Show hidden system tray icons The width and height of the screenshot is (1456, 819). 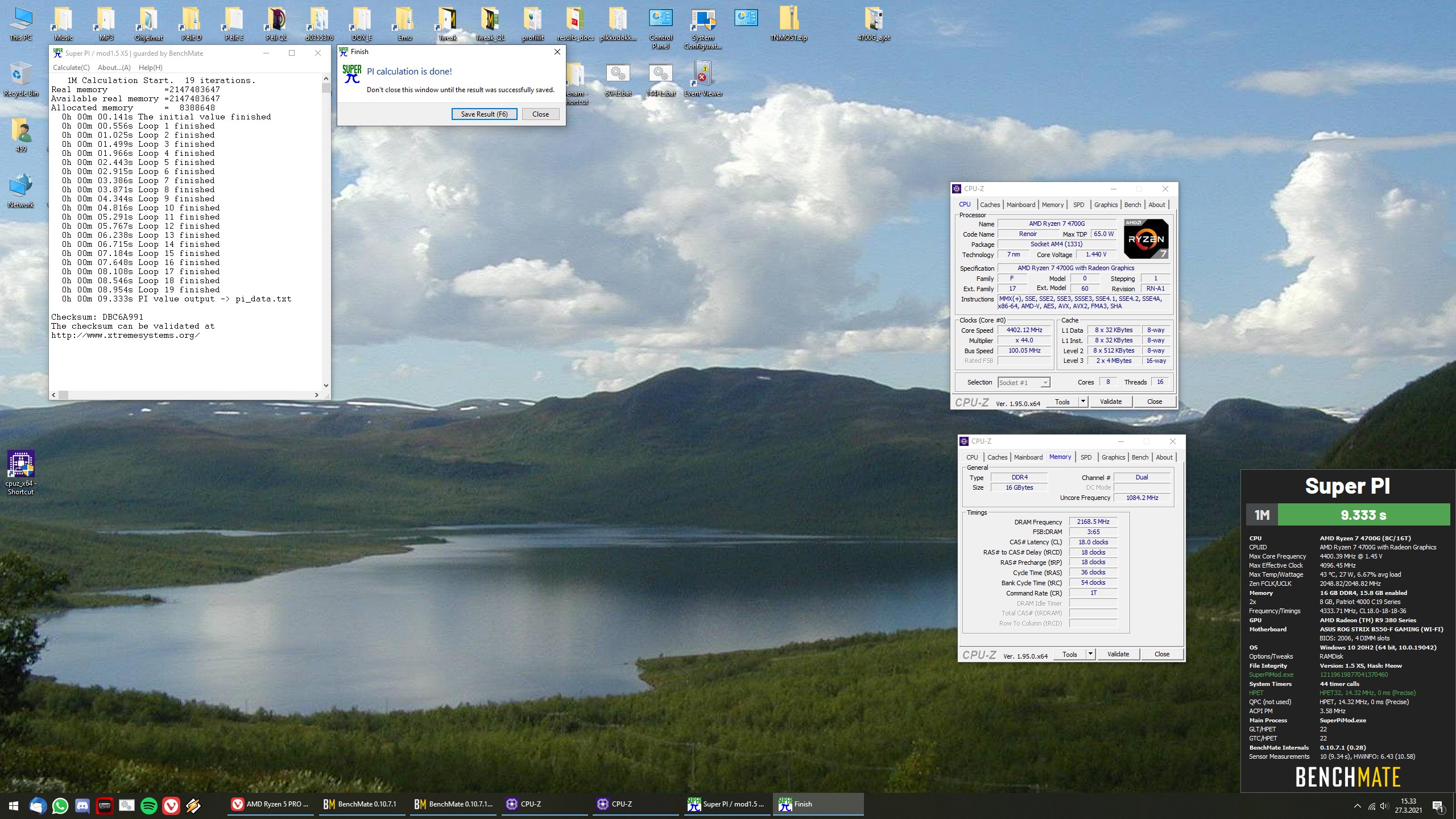(1358, 806)
